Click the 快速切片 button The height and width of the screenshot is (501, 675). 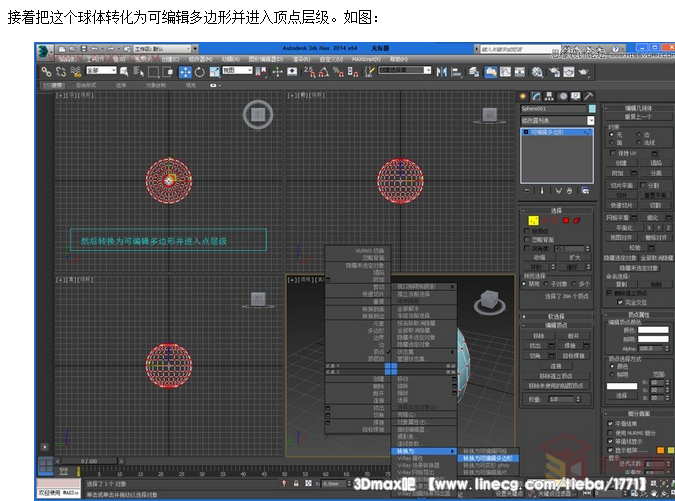point(621,205)
